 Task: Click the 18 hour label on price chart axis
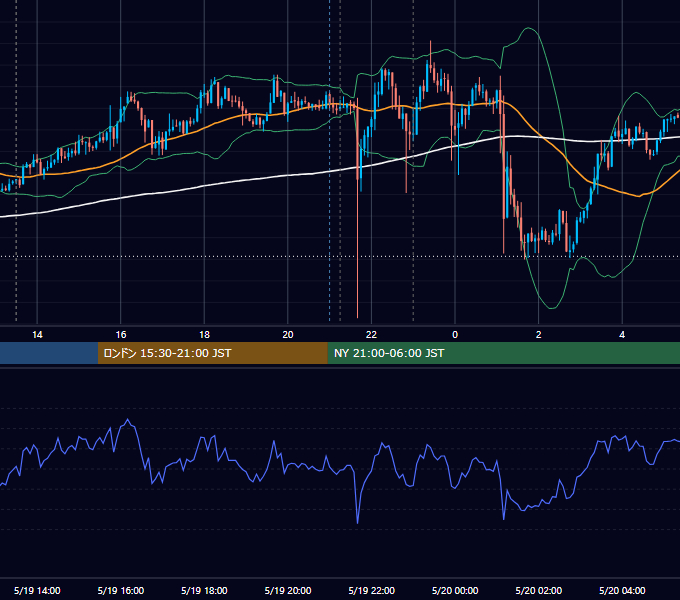pyautogui.click(x=204, y=335)
